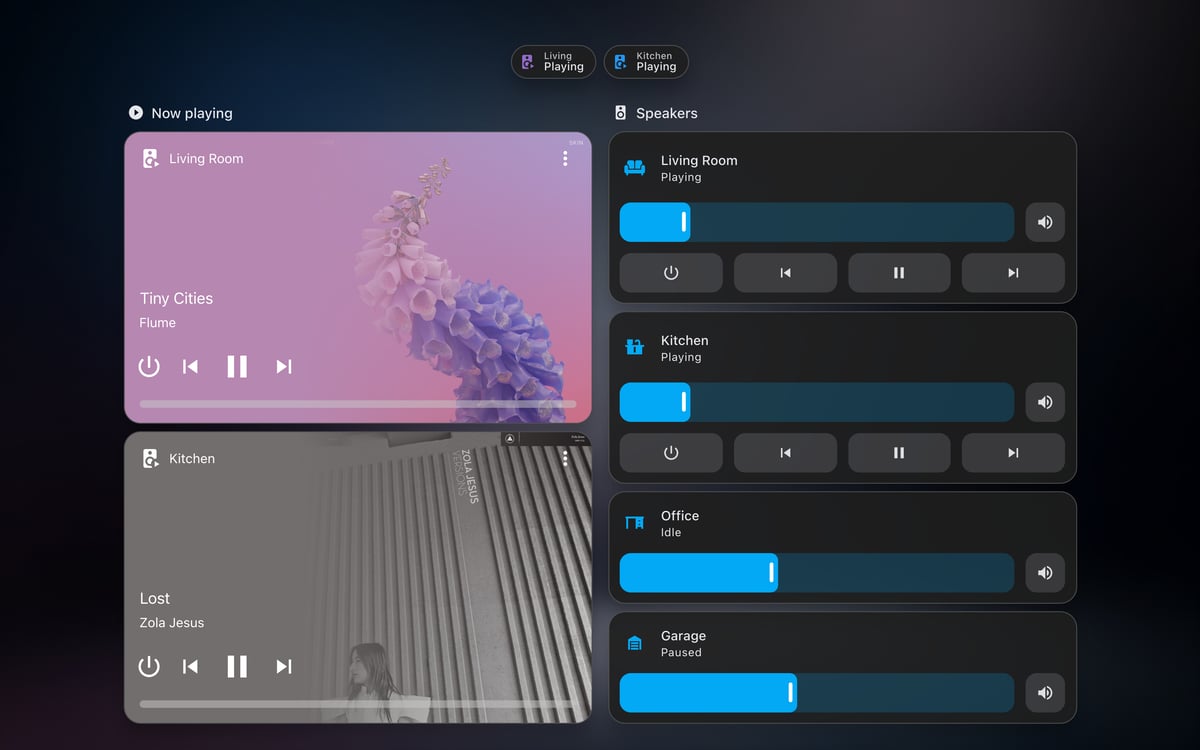This screenshot has width=1200, height=750.
Task: Click the speaker icon beside Speakers heading
Action: pyautogui.click(x=620, y=113)
